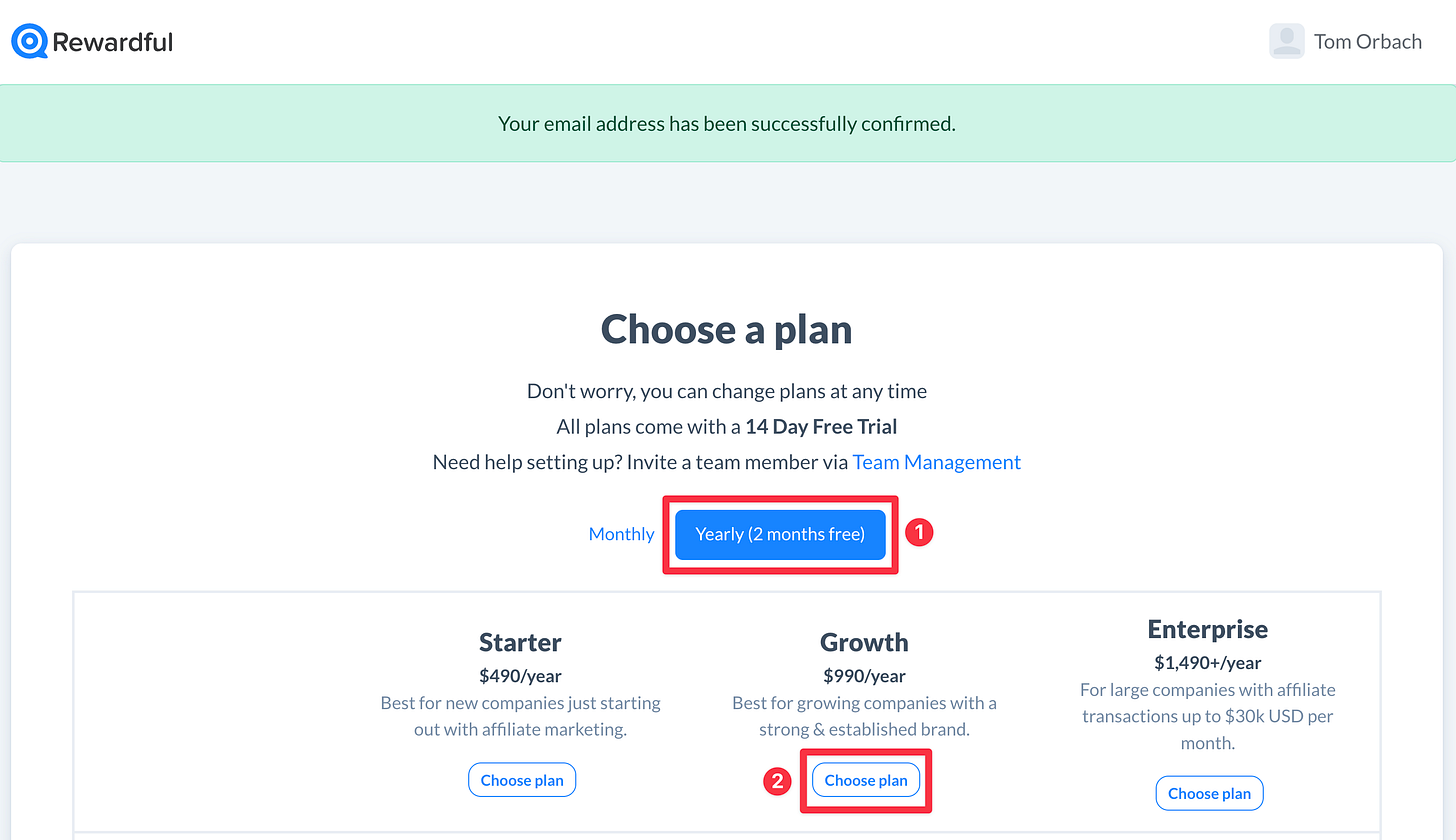Open the Team Management link

coord(937,462)
